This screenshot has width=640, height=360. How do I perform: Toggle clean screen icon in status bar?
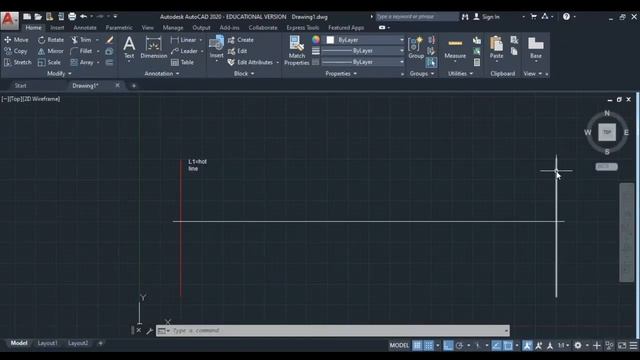click(622, 345)
